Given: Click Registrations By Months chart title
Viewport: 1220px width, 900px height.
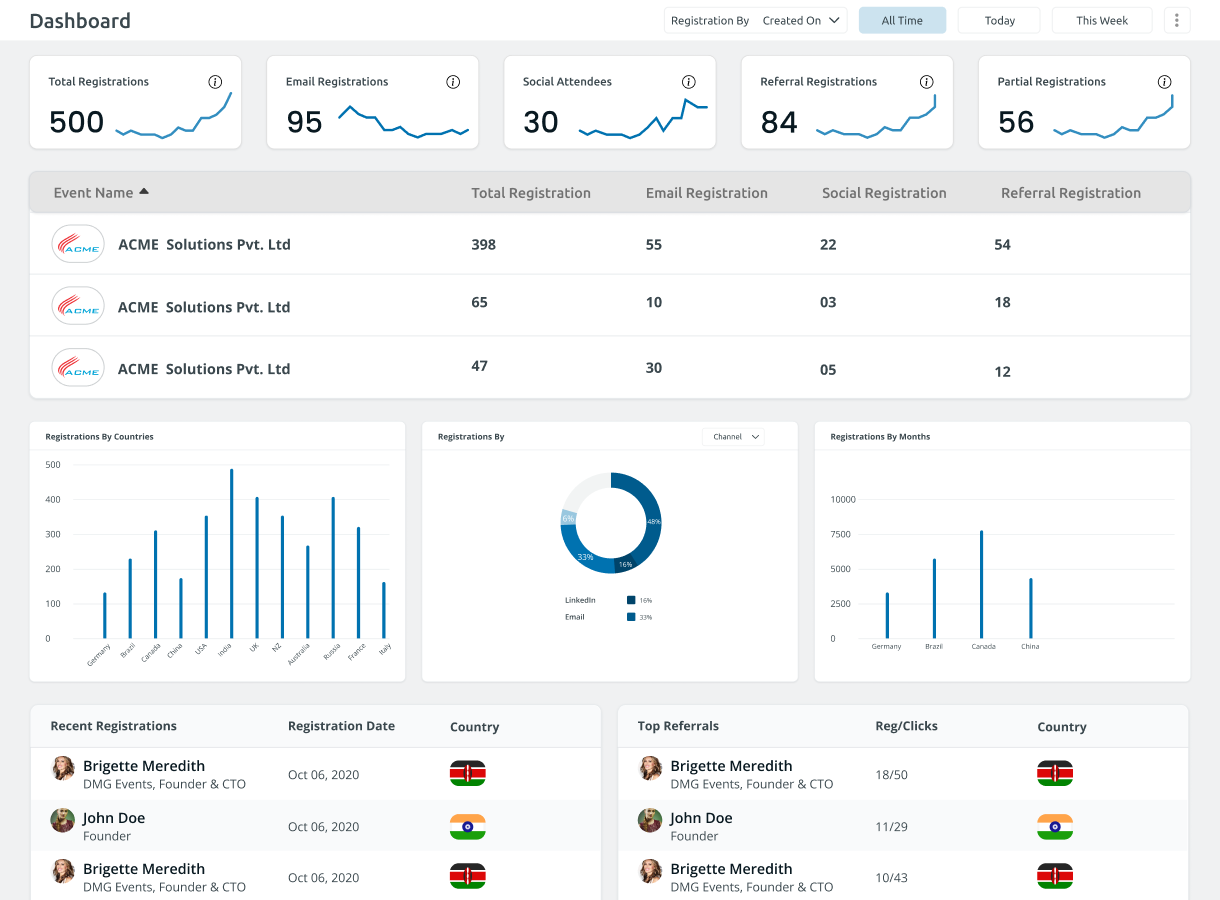Looking at the screenshot, I should point(880,437).
